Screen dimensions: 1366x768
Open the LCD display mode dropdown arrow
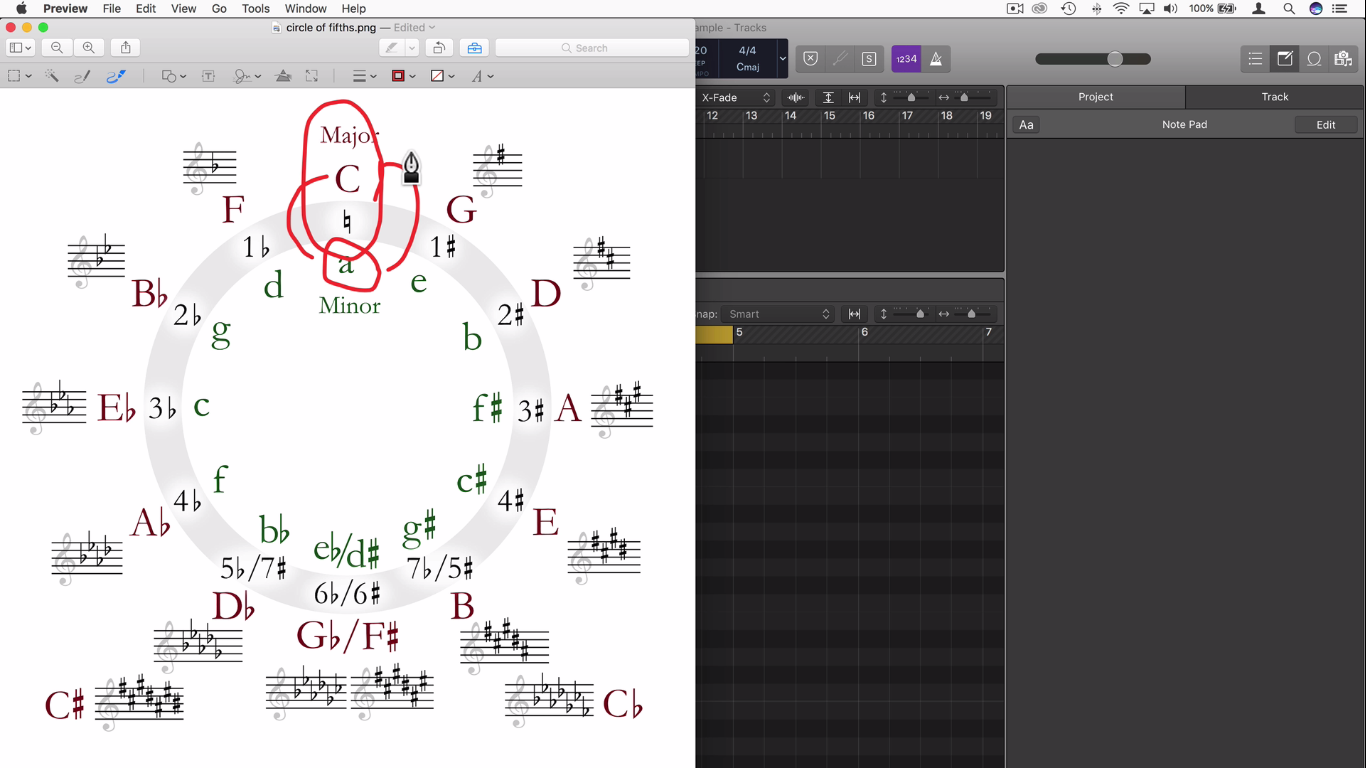tap(782, 59)
